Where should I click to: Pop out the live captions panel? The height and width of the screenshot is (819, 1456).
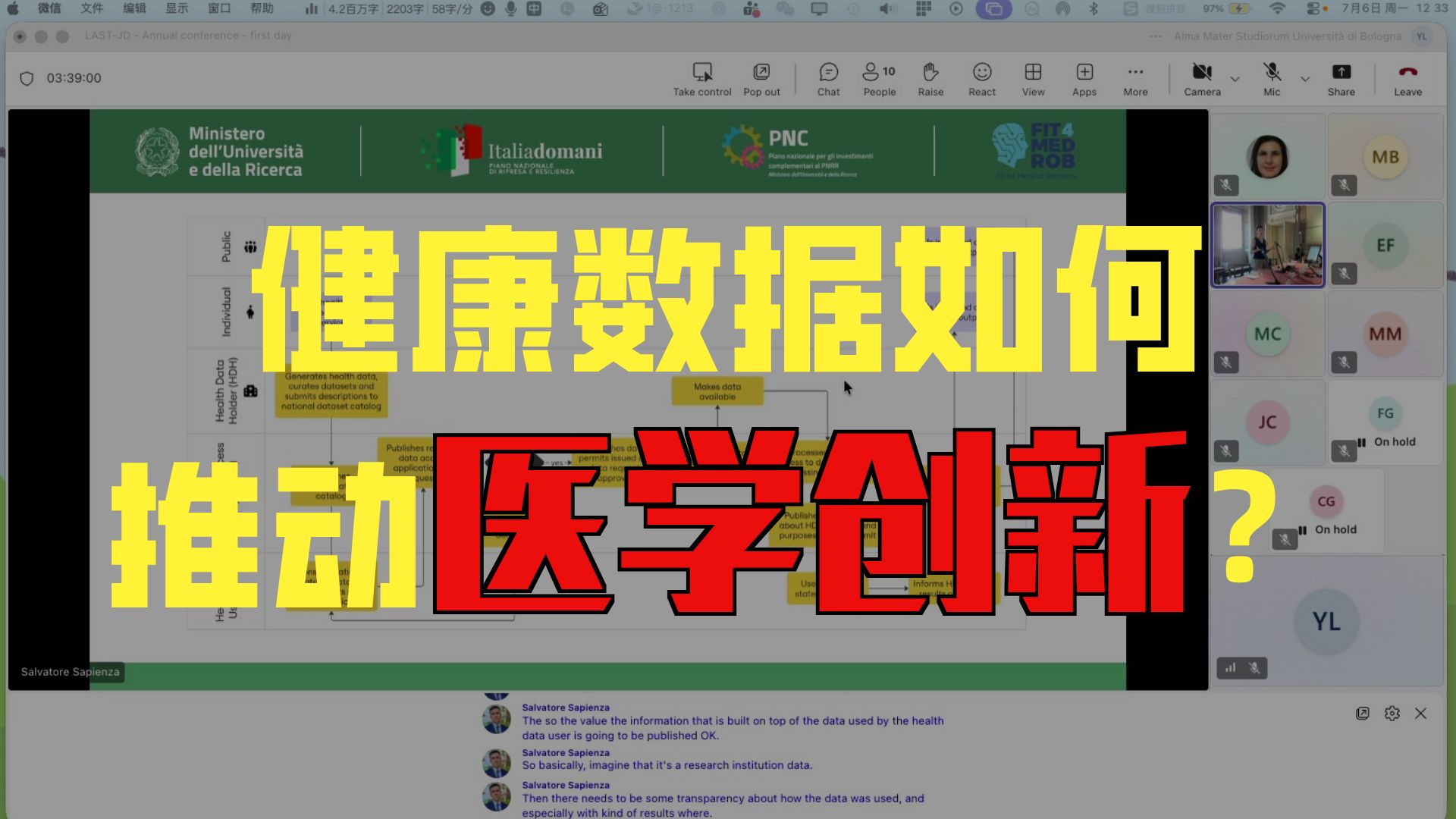coord(1363,714)
